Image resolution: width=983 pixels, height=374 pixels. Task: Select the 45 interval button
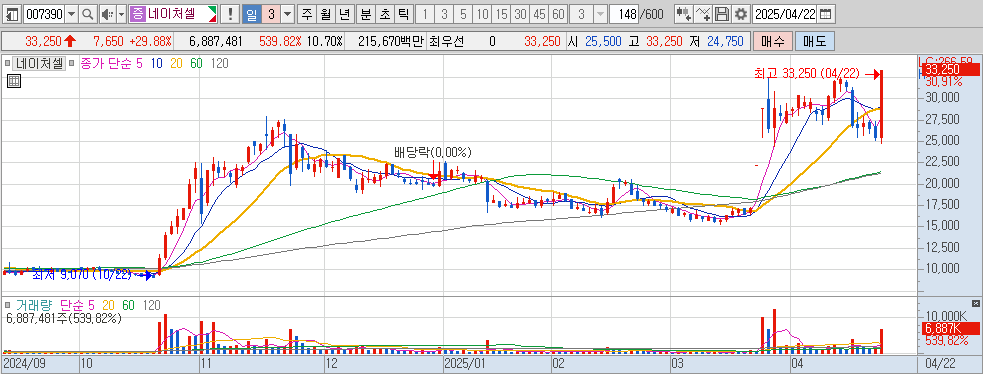[x=539, y=14]
